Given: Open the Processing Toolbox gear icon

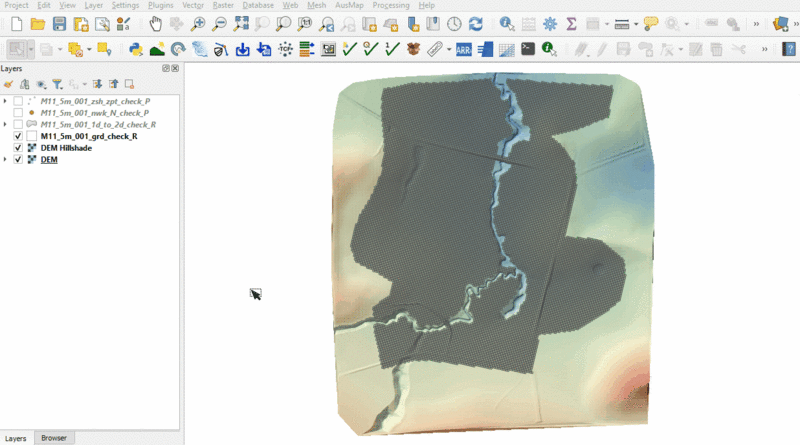Looking at the screenshot, I should click(549, 23).
